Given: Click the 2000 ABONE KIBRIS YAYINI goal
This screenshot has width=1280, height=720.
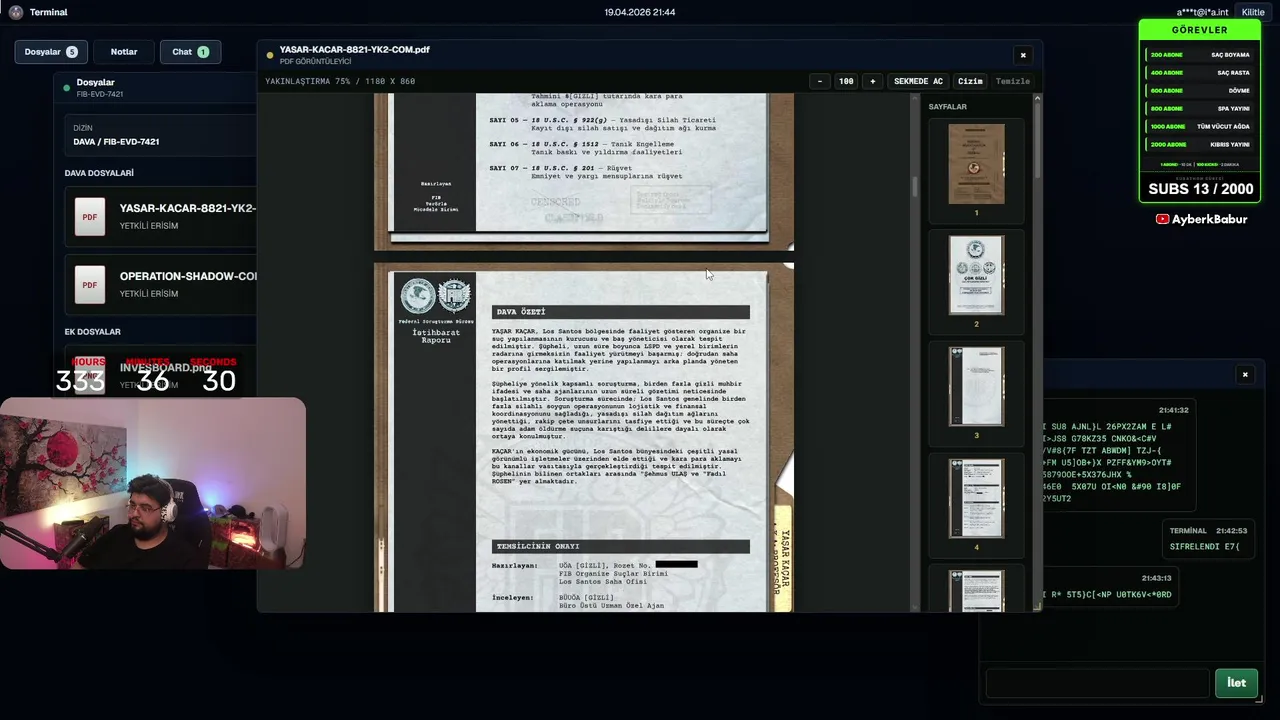Looking at the screenshot, I should pyautogui.click(x=1199, y=145).
